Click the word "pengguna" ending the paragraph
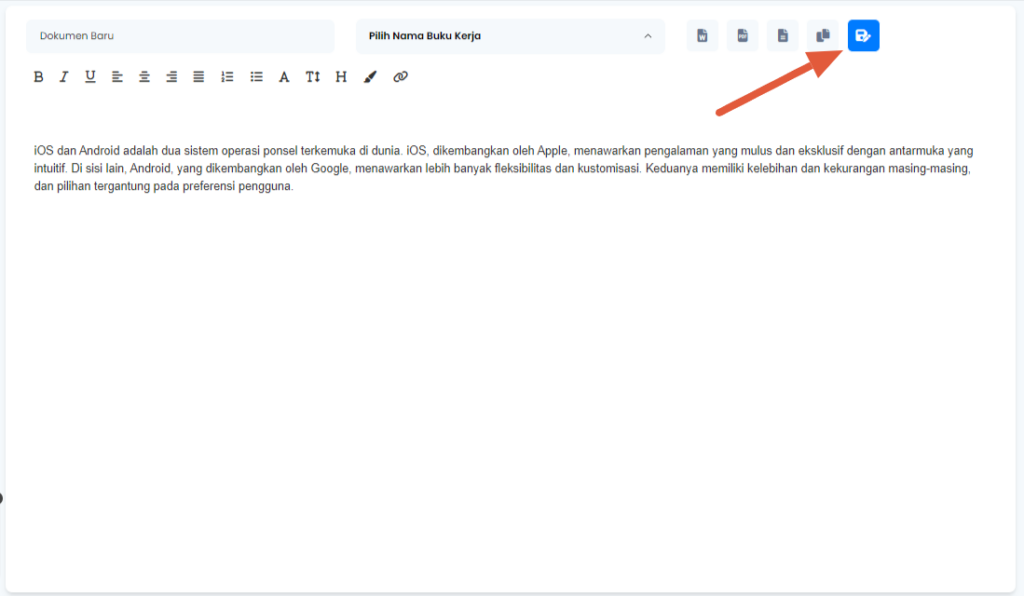This screenshot has width=1024, height=596. (x=266, y=186)
